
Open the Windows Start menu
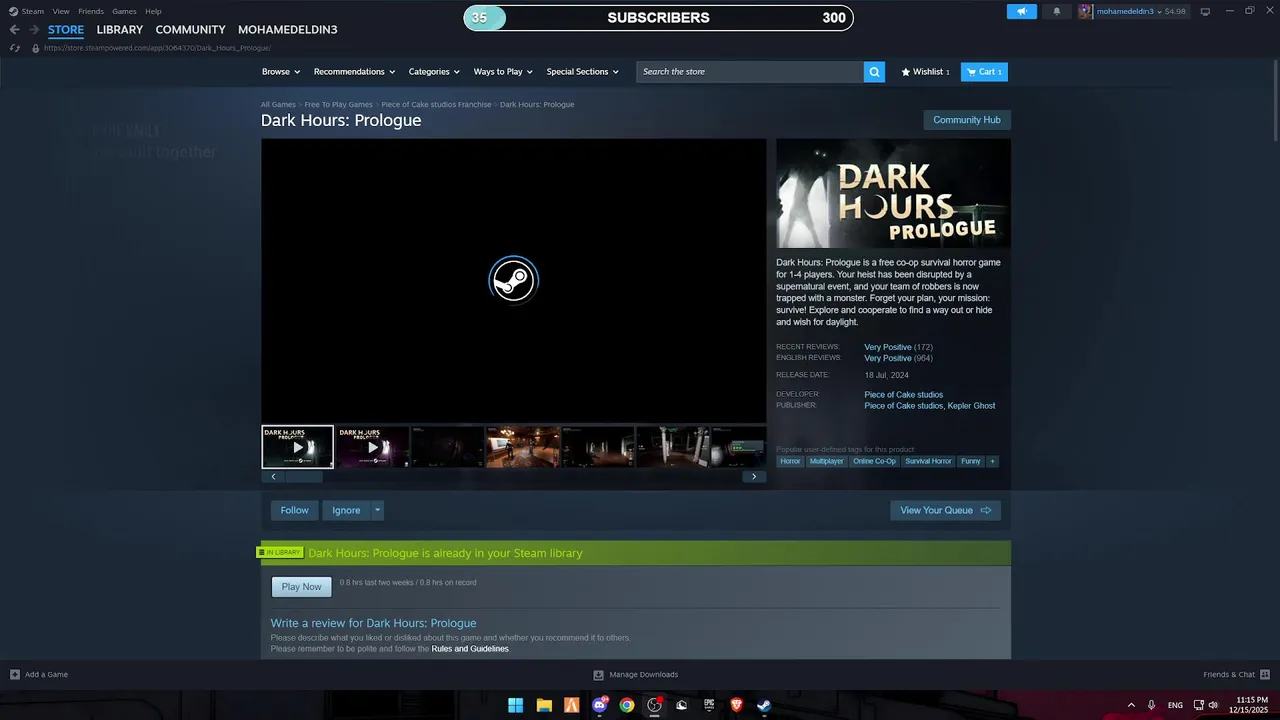click(515, 705)
